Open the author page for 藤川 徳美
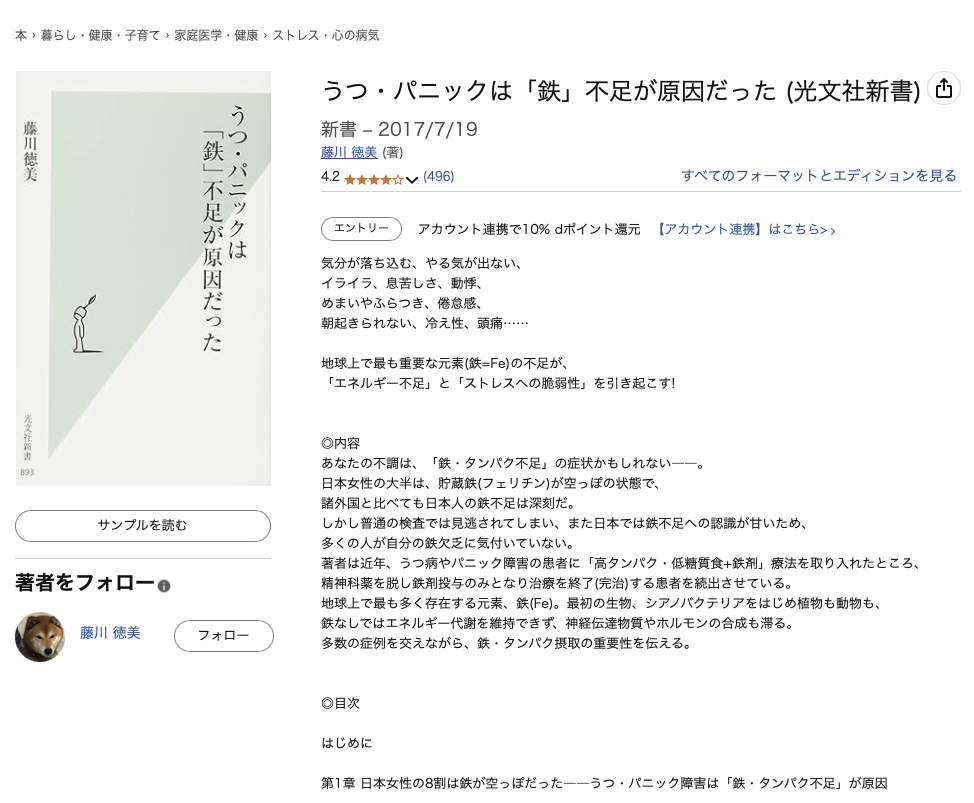This screenshot has width=974, height=803. pyautogui.click(x=348, y=153)
